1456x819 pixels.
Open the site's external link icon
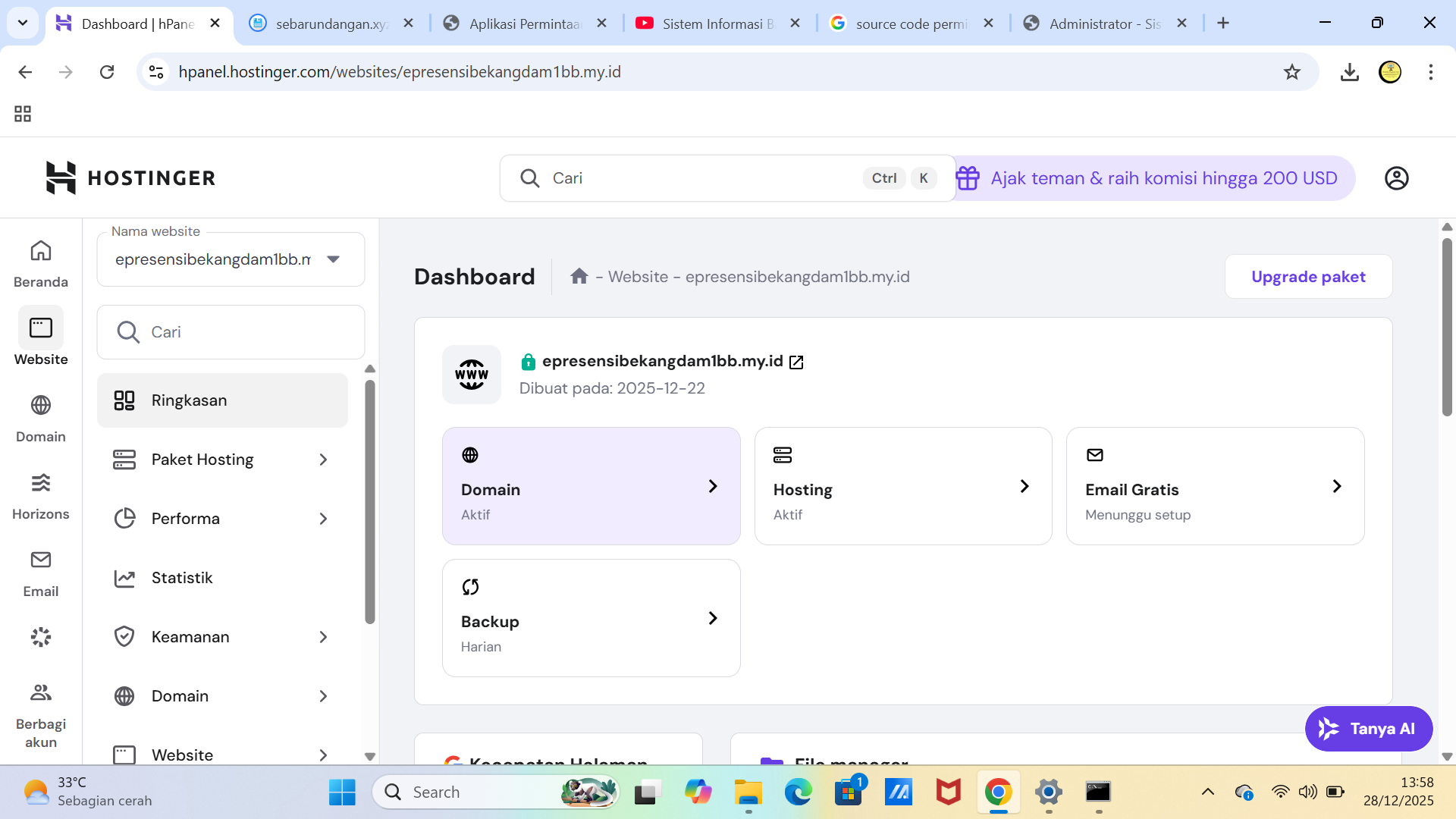(x=796, y=362)
